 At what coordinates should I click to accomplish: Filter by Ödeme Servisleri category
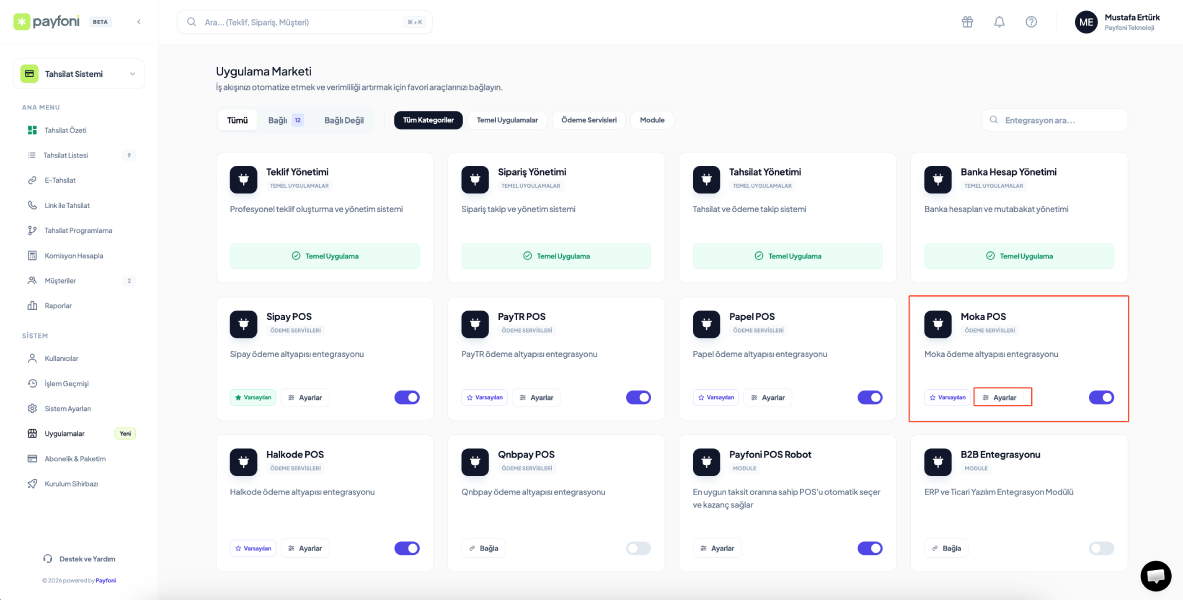tap(588, 120)
